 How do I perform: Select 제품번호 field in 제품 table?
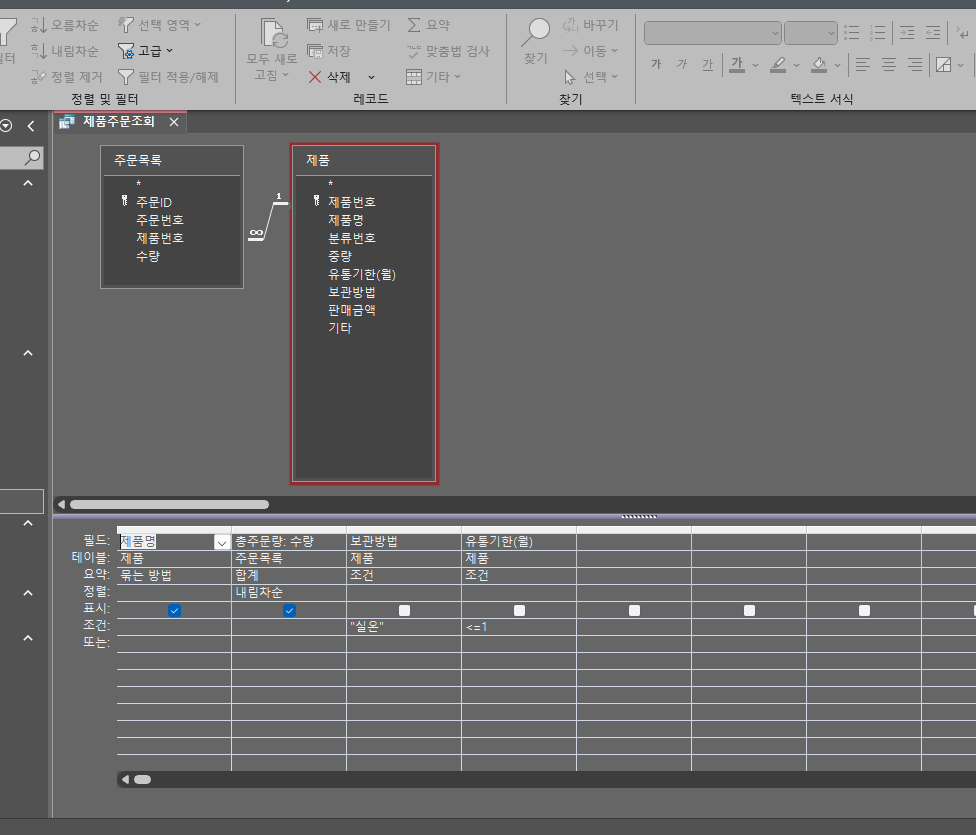click(x=351, y=202)
